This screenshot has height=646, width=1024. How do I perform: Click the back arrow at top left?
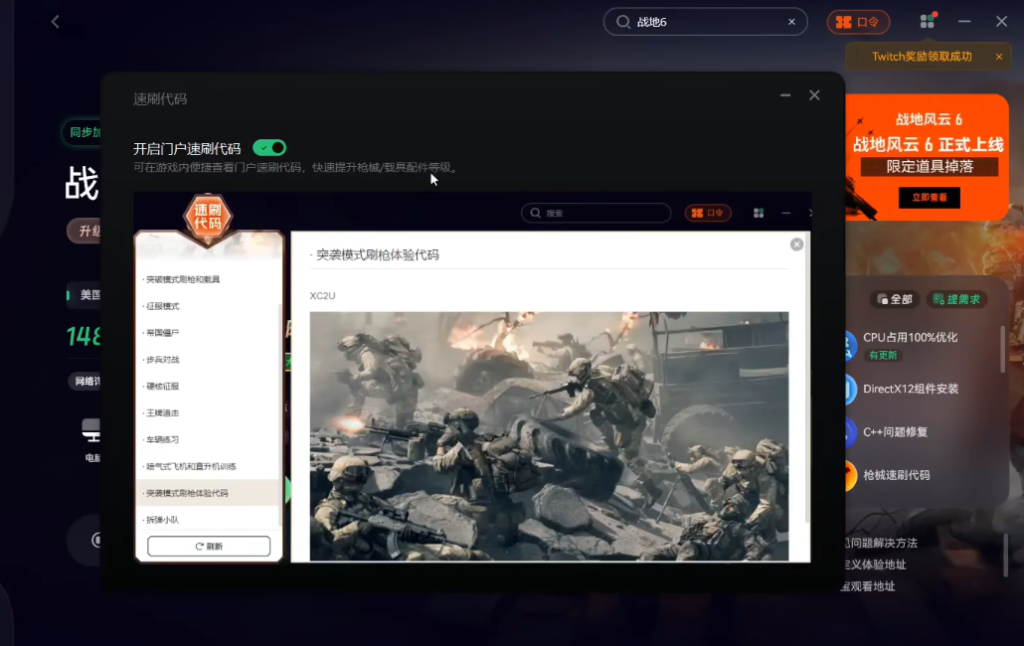[x=55, y=21]
